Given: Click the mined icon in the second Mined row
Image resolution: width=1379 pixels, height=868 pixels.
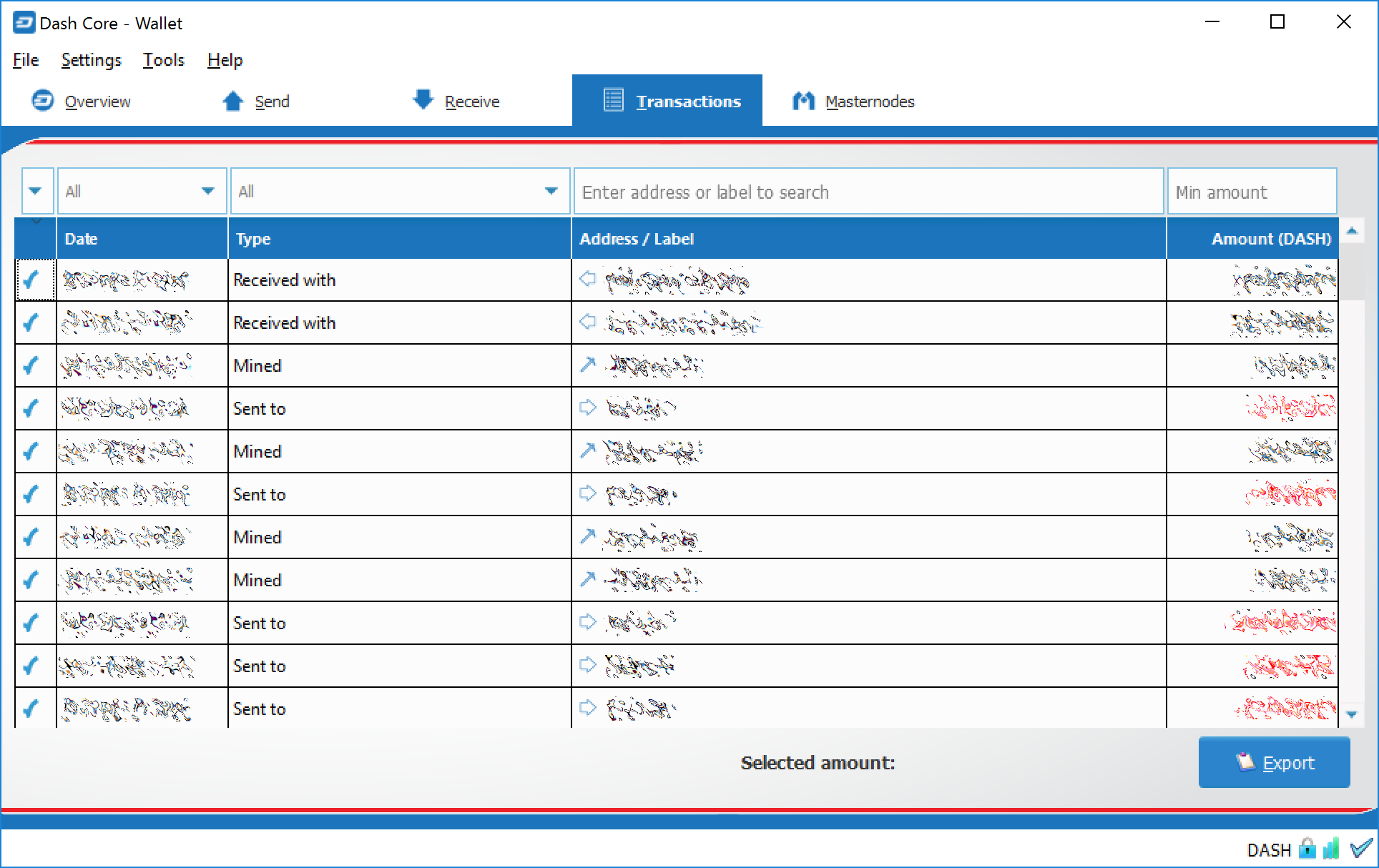Looking at the screenshot, I should (587, 450).
